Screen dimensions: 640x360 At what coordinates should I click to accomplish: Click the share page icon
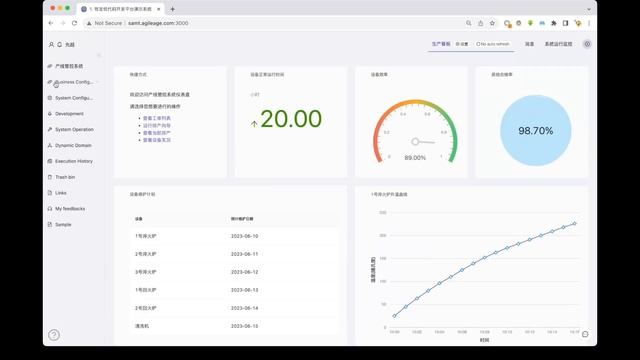[x=480, y=23]
